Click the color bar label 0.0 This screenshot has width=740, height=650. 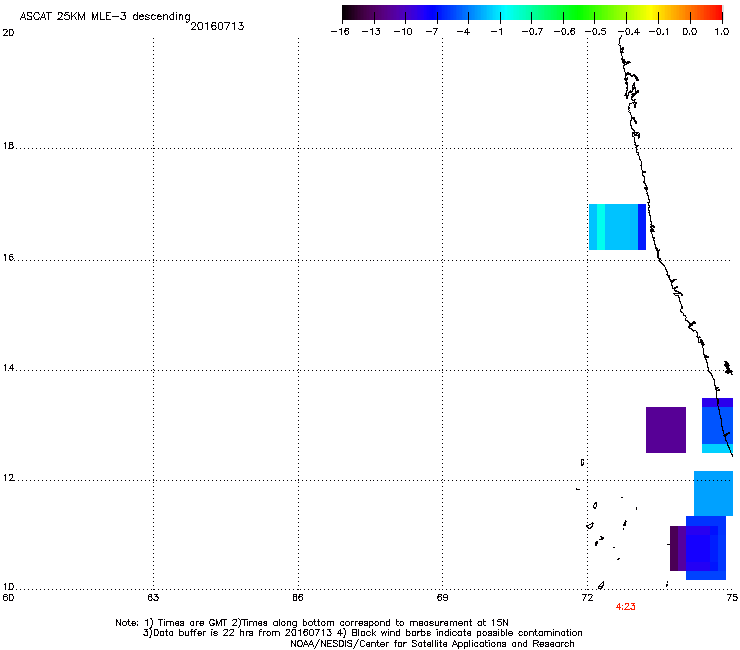coord(690,32)
